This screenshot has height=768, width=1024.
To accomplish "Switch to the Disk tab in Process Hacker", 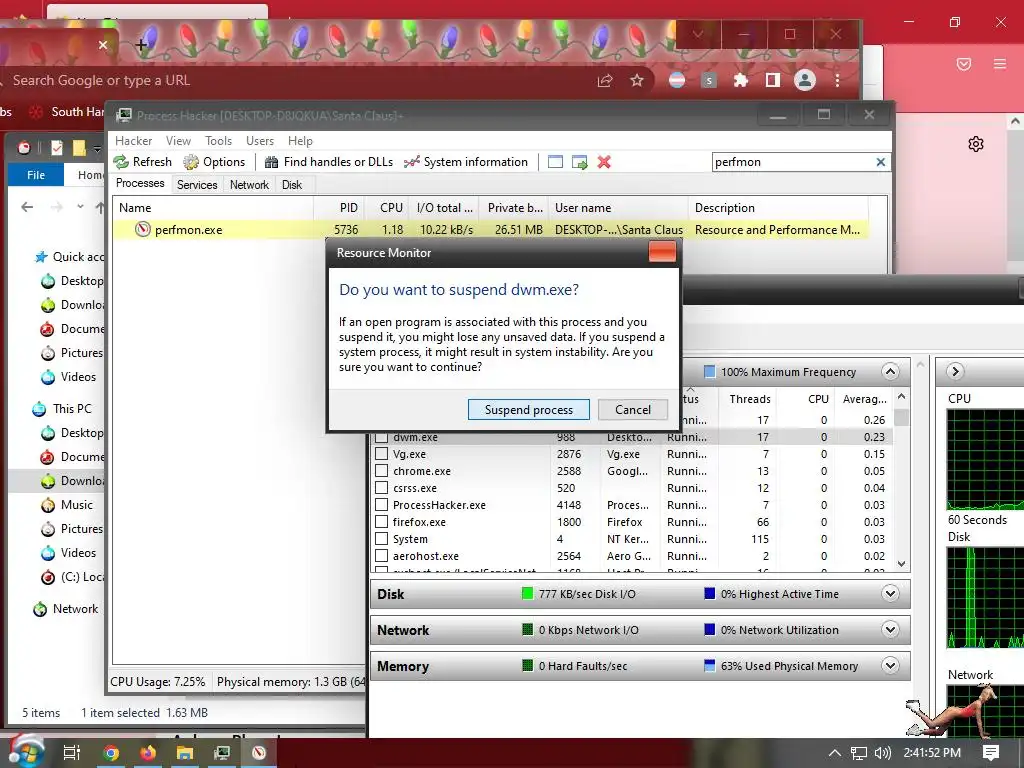I will 292,185.
